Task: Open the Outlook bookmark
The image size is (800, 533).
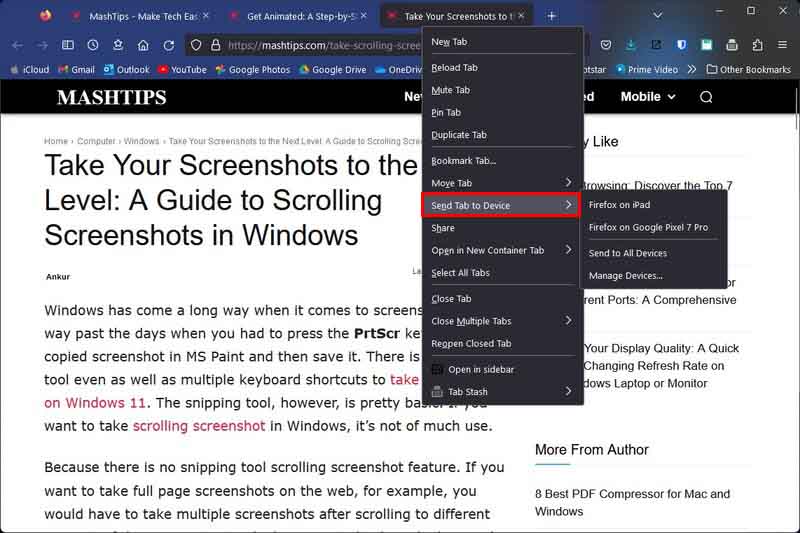Action: 127,69
